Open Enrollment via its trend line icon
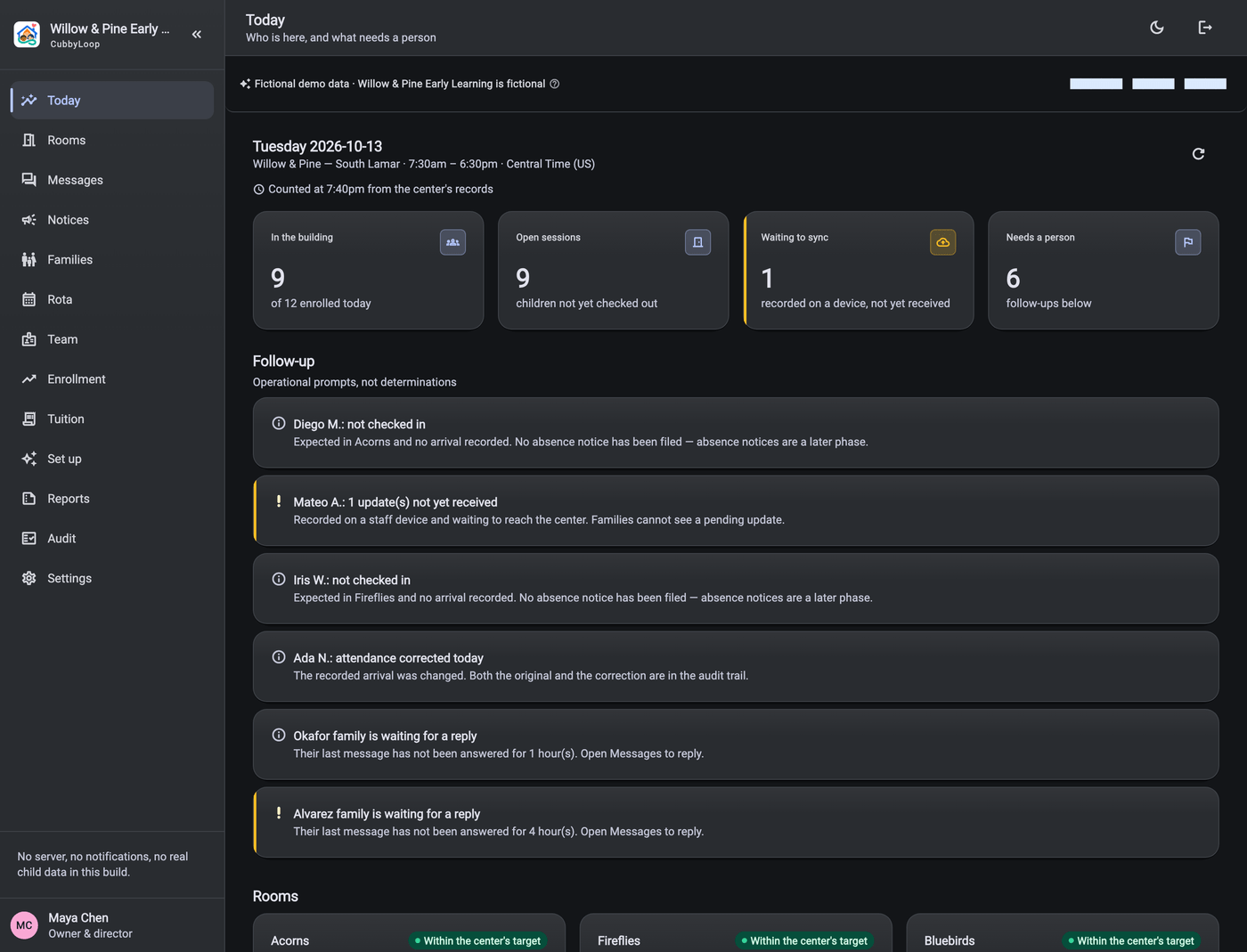The height and width of the screenshot is (952, 1247). tap(29, 379)
